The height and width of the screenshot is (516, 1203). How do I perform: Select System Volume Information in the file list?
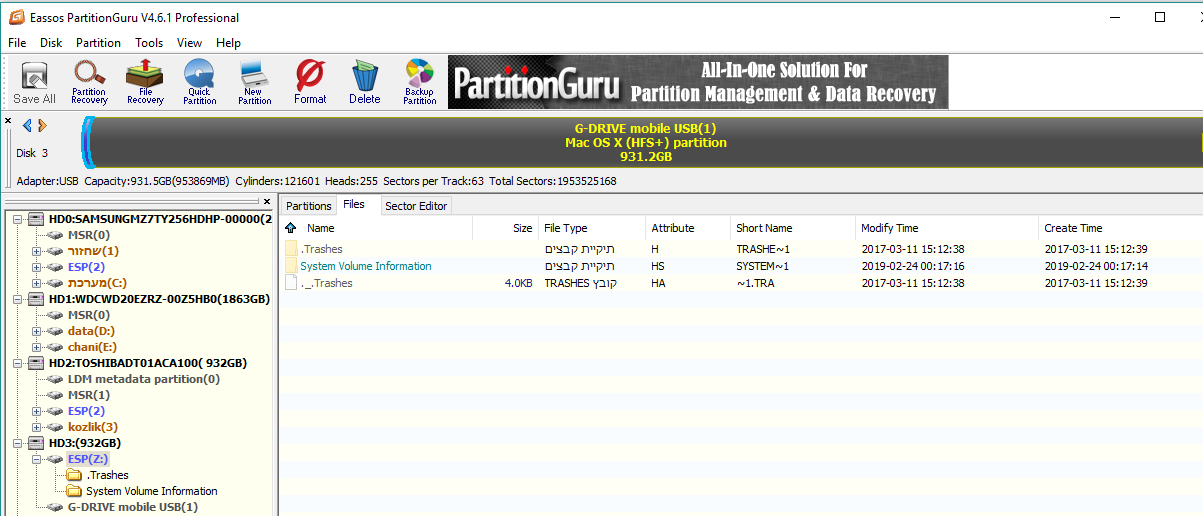pyautogui.click(x=366, y=266)
